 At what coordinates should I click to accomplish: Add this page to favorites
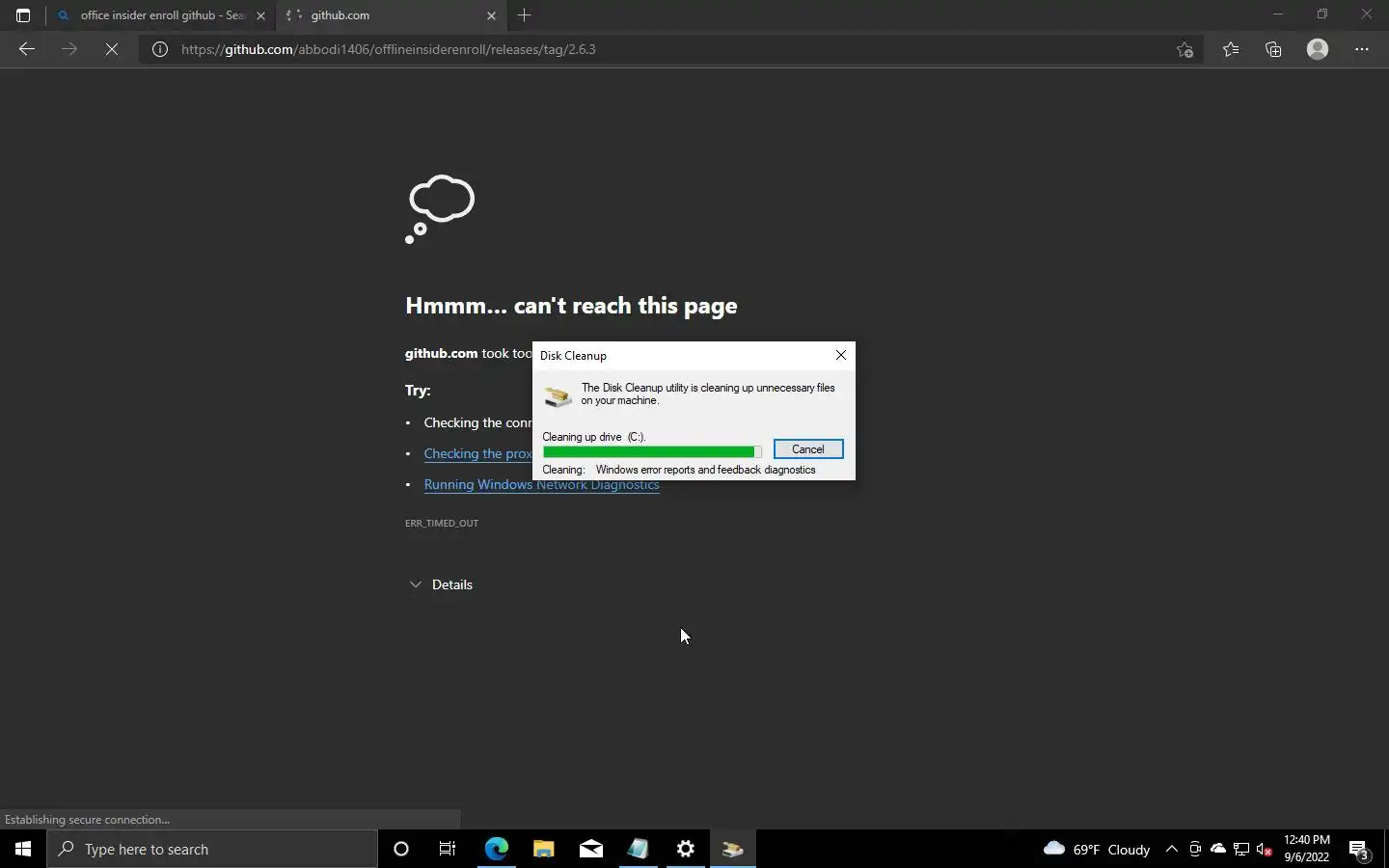click(1185, 49)
